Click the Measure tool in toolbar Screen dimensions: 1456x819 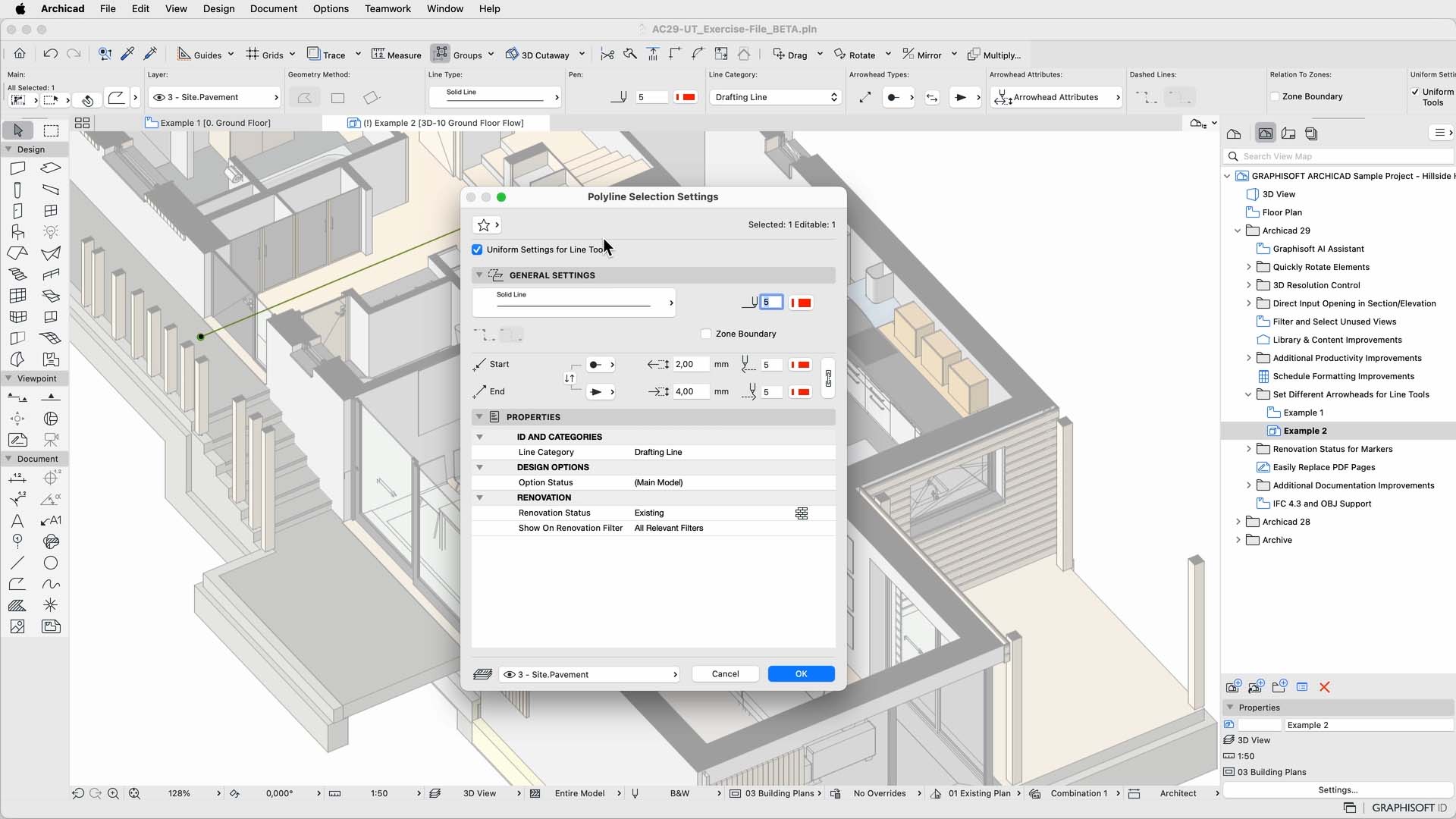[x=396, y=55]
